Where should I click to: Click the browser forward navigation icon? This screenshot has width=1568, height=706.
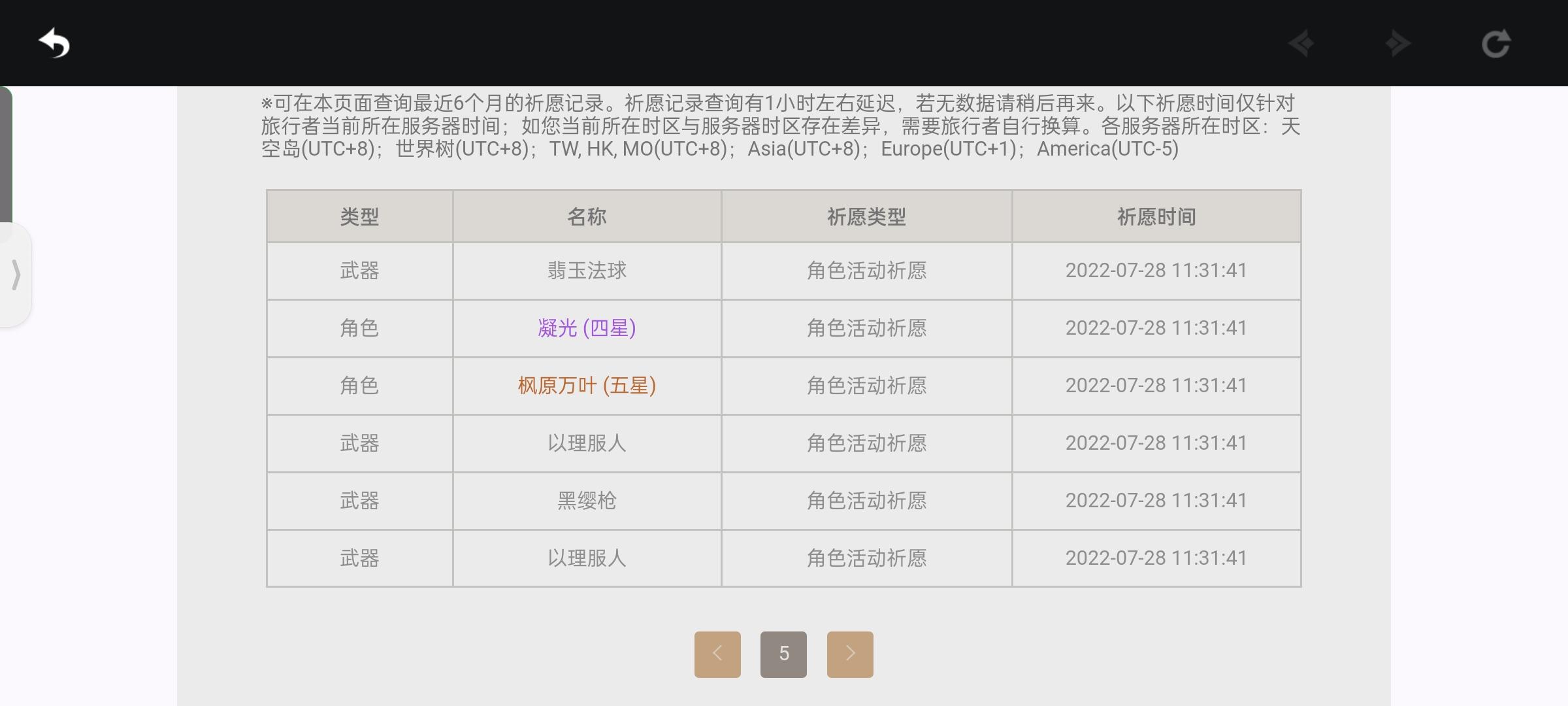(1397, 44)
